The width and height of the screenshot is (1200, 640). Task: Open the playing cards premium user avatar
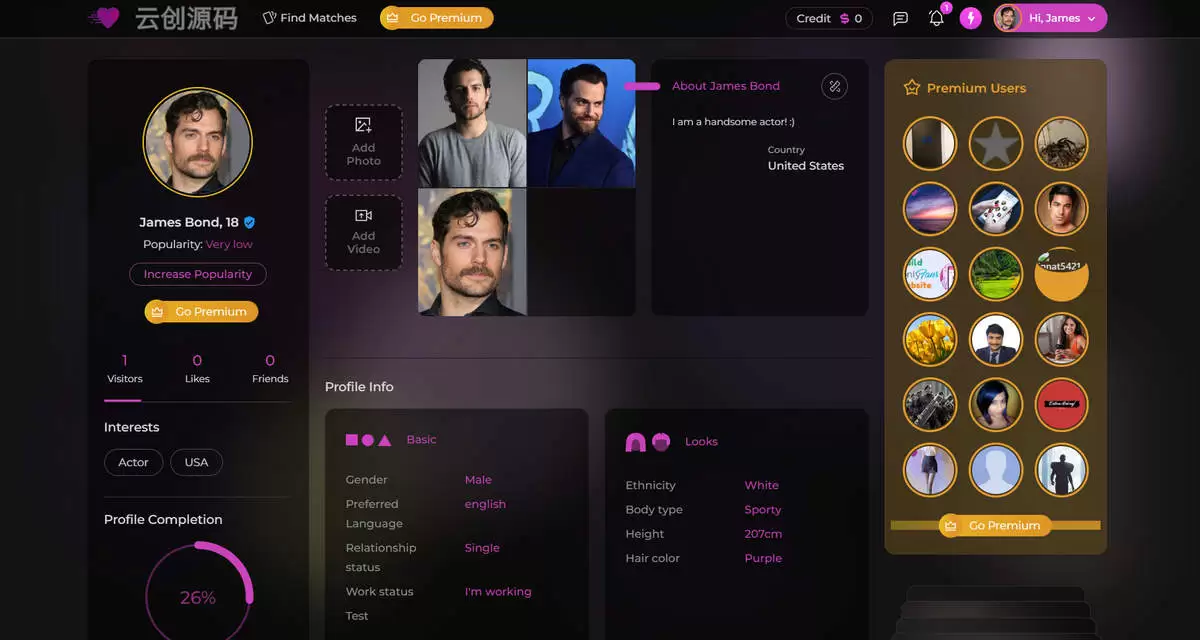(x=996, y=209)
